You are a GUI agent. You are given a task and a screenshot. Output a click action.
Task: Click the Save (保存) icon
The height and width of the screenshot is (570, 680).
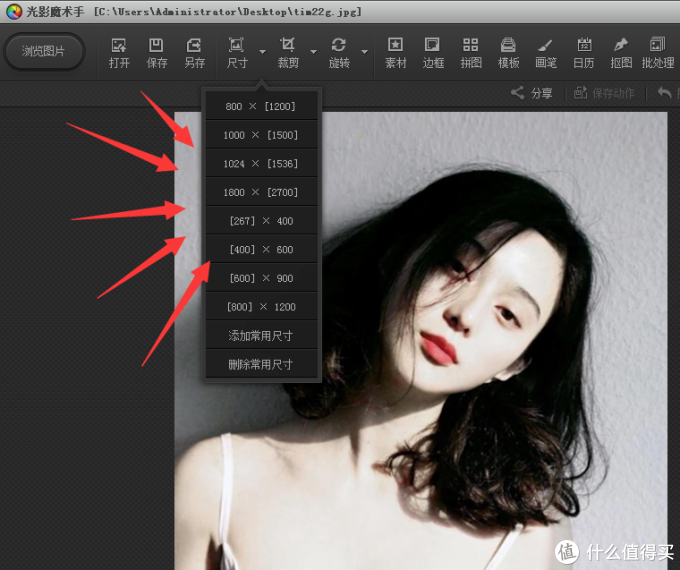(x=157, y=52)
